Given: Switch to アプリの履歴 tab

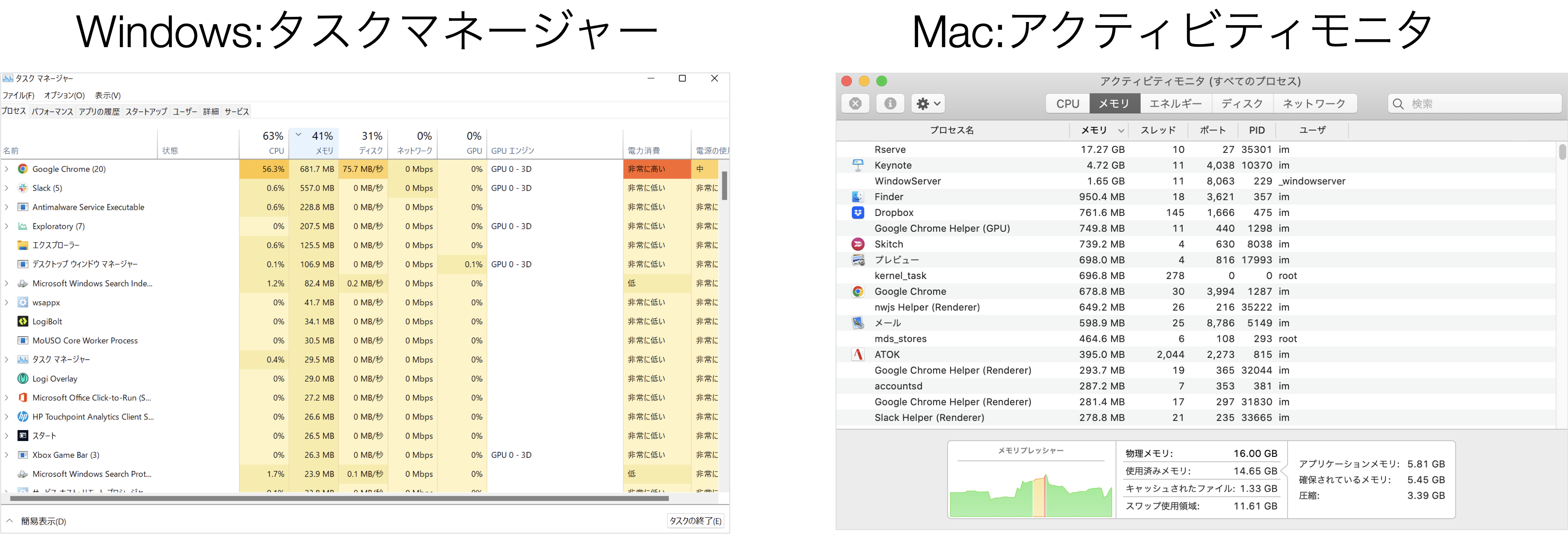Looking at the screenshot, I should [99, 111].
